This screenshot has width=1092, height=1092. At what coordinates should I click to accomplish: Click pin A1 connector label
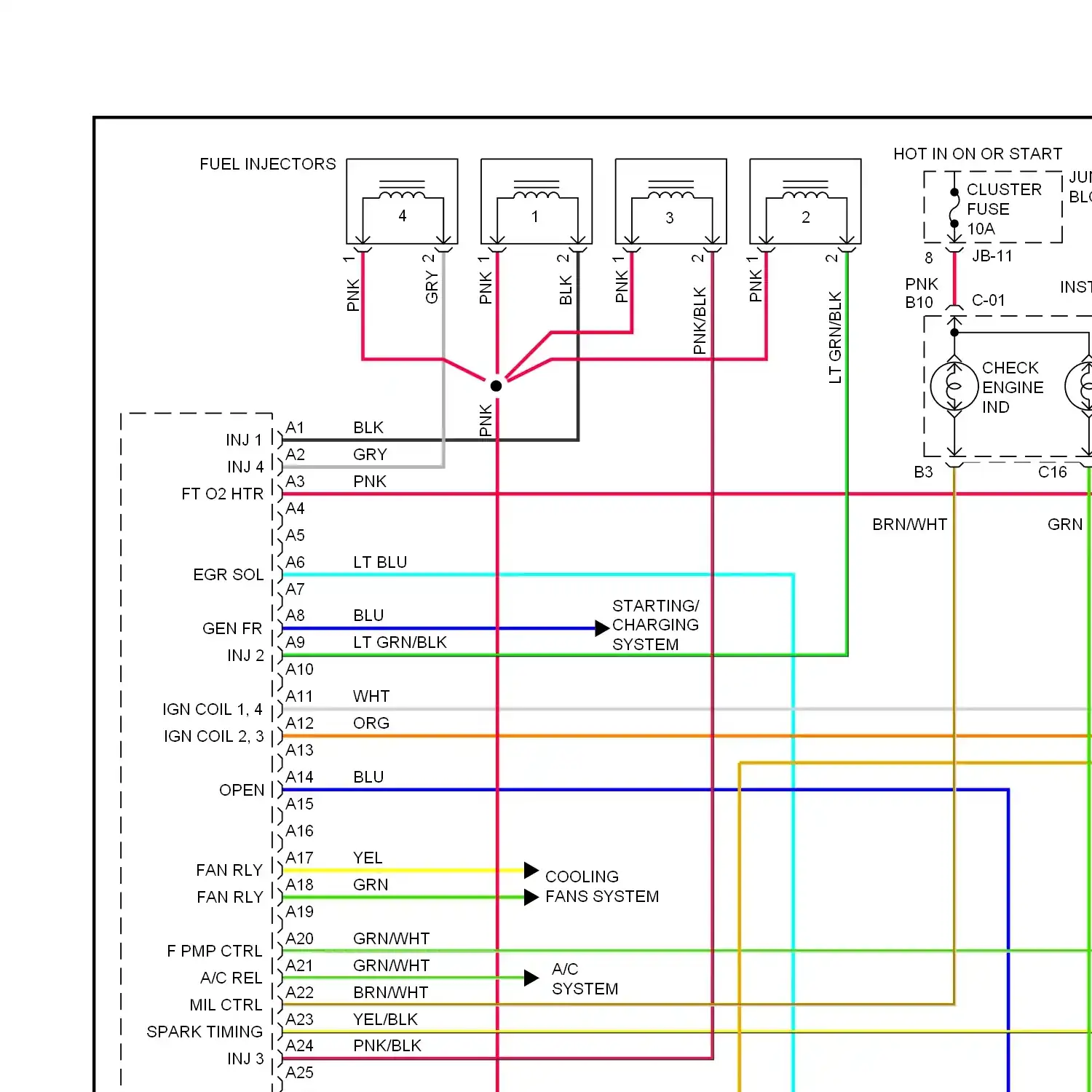click(x=295, y=427)
